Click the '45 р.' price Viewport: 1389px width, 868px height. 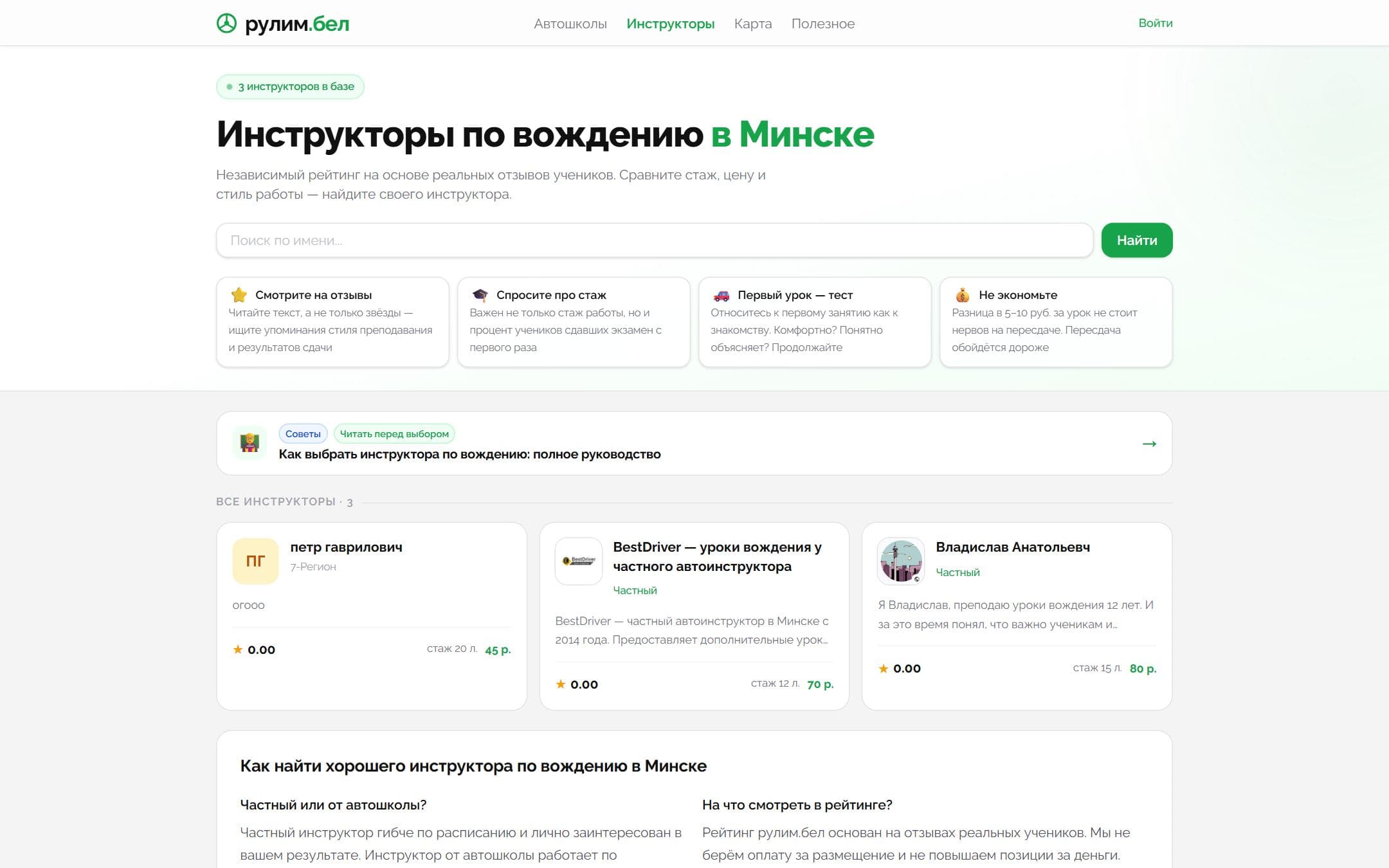[x=498, y=650]
